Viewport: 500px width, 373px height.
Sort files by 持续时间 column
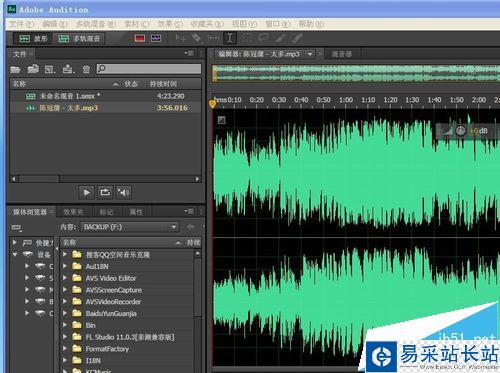pyautogui.click(x=163, y=84)
